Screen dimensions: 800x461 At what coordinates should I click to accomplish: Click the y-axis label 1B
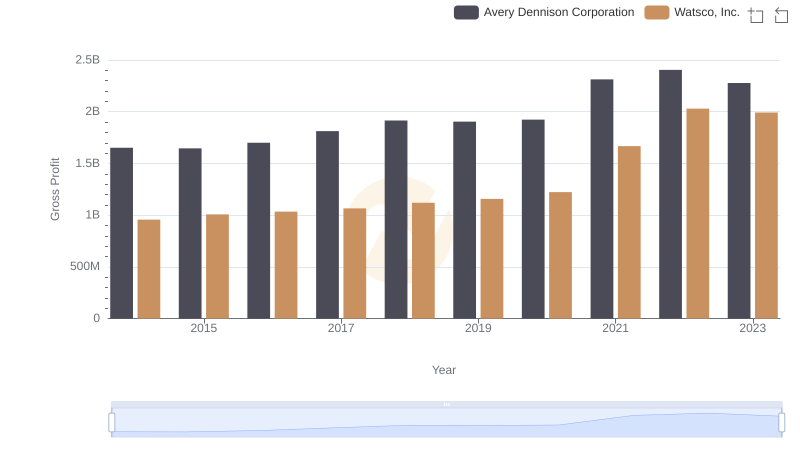(92, 215)
